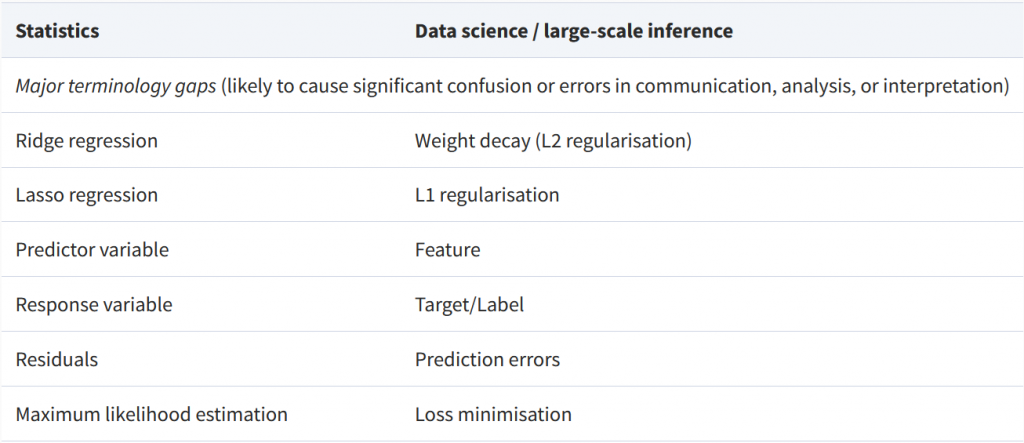Click the Data science / large-scale inference header

[573, 31]
